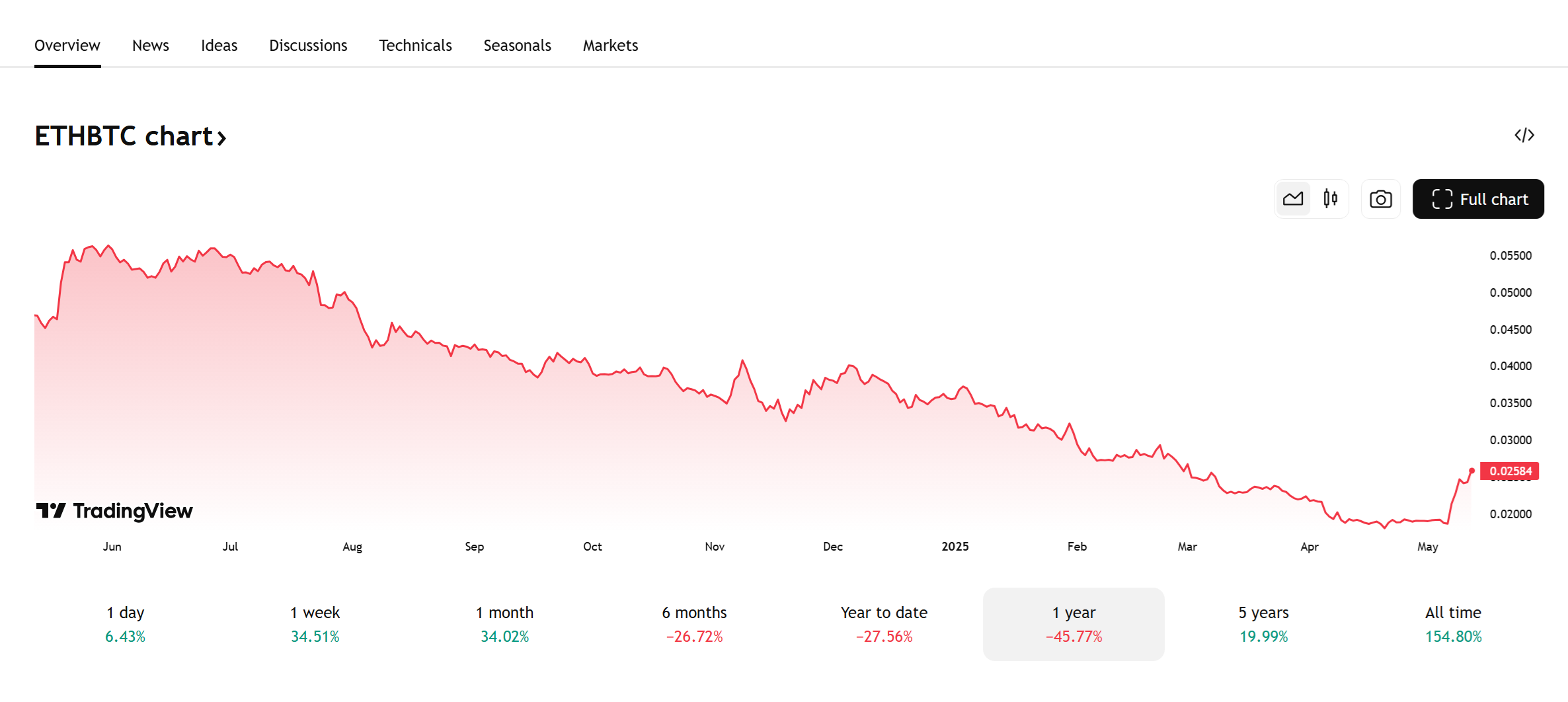
Task: Click the ETHBTC chart arrow chevron
Action: pos(221,138)
